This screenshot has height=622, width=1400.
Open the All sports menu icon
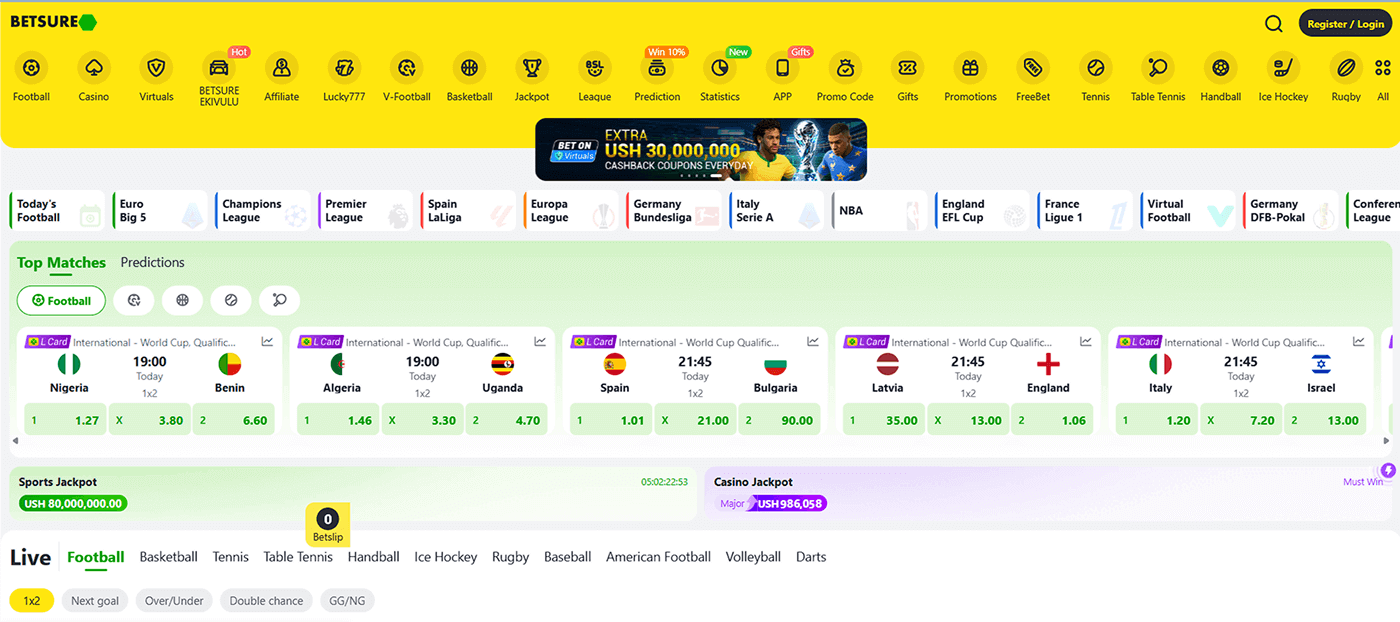point(1383,68)
